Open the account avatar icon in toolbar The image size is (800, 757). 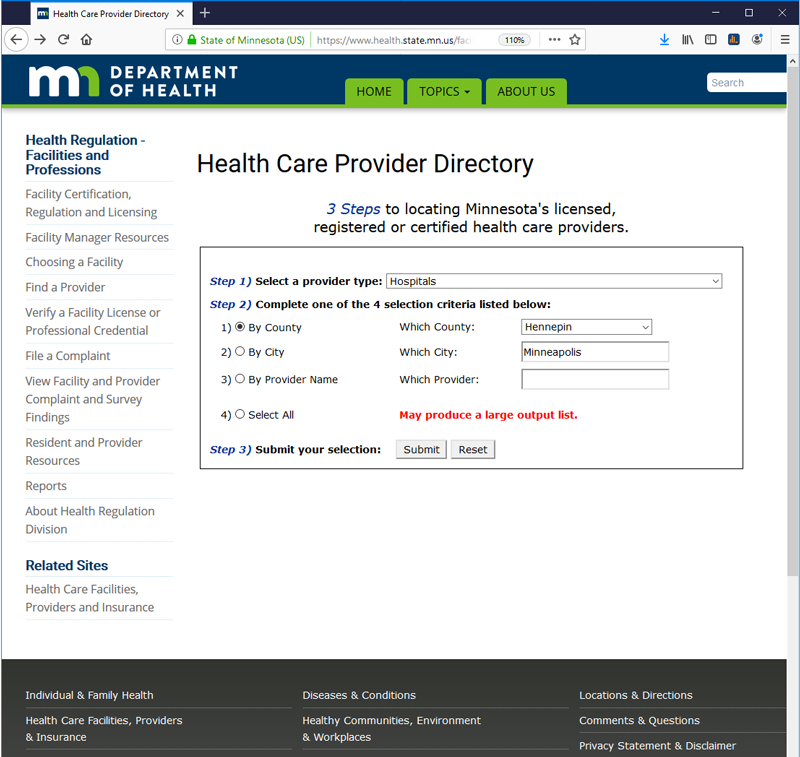[x=757, y=40]
